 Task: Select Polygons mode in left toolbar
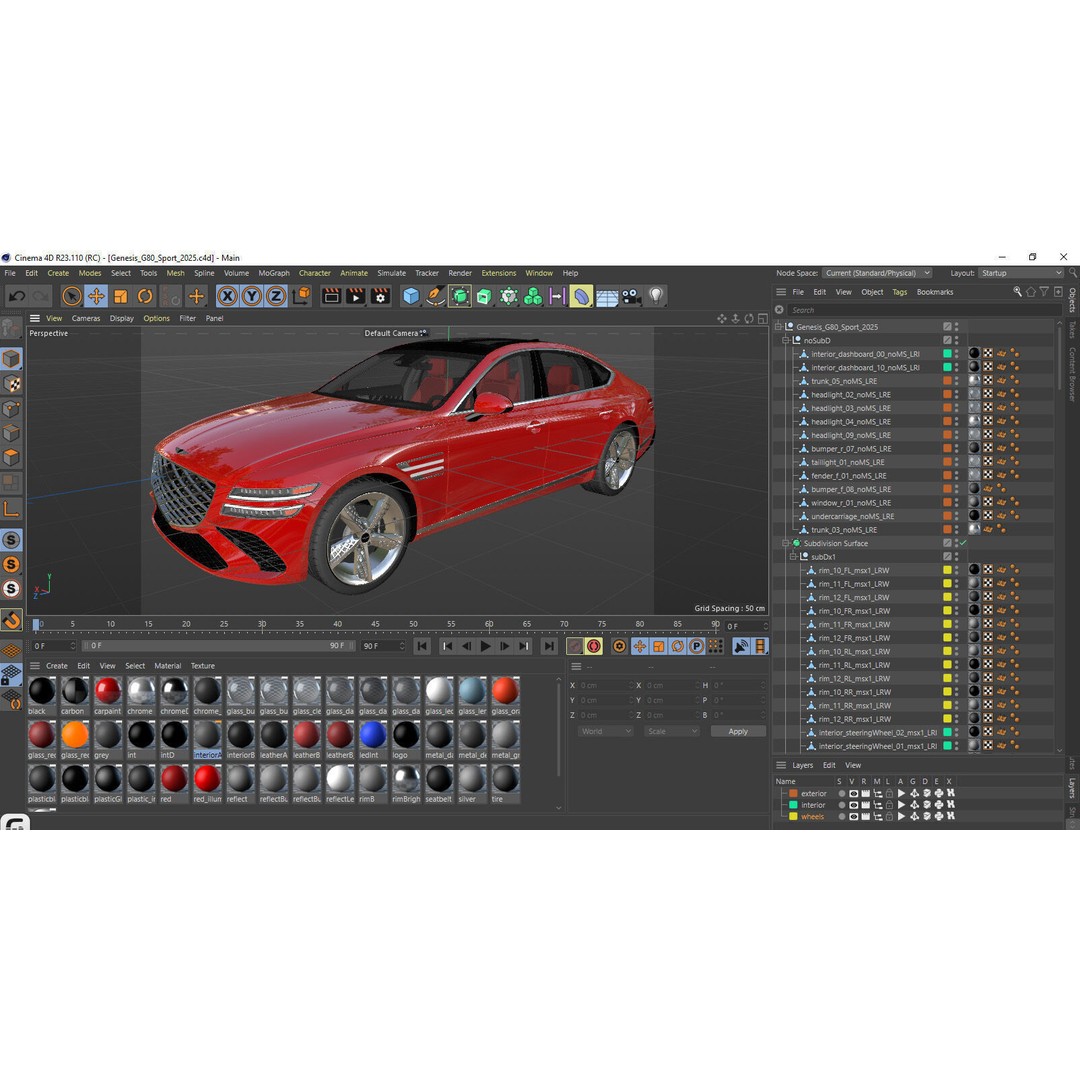[11, 457]
